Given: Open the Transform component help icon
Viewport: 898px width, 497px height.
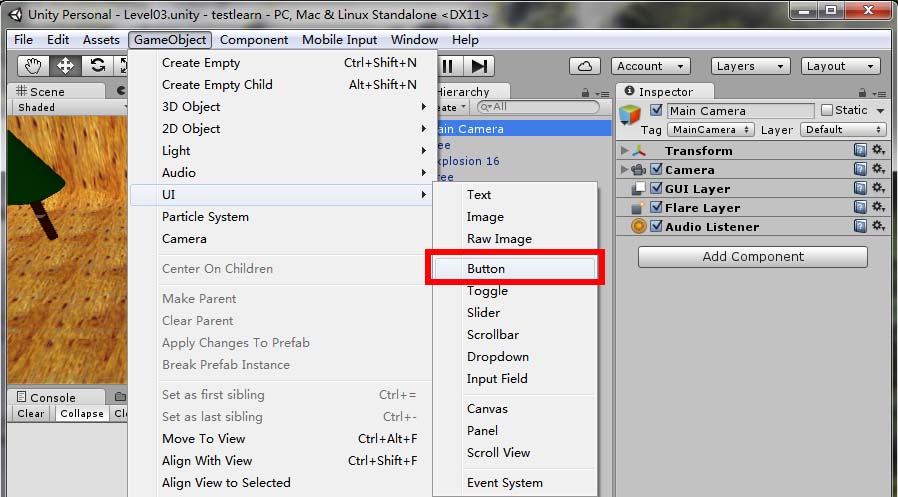Looking at the screenshot, I should tap(860, 151).
